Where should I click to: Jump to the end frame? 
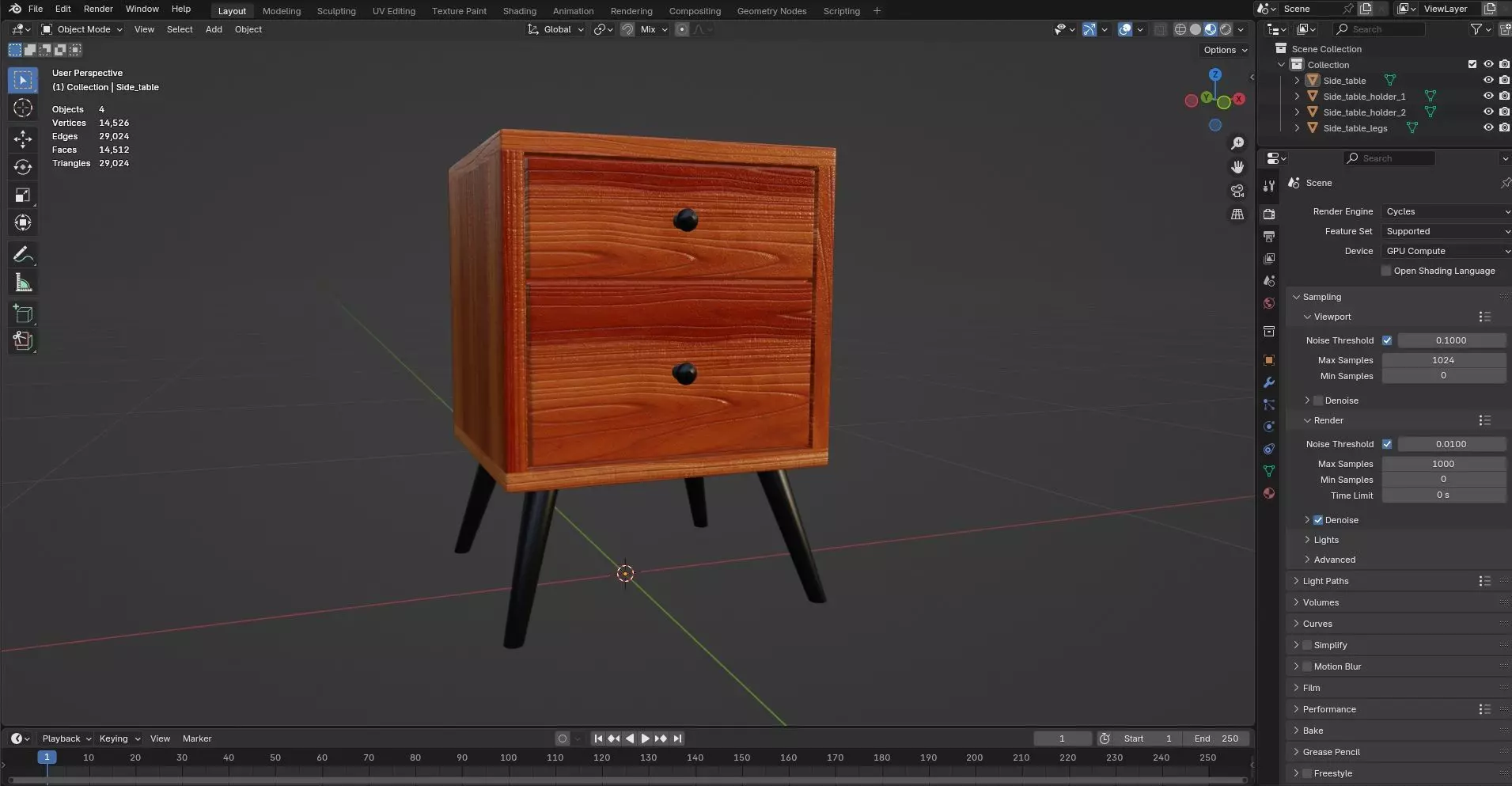(x=677, y=739)
